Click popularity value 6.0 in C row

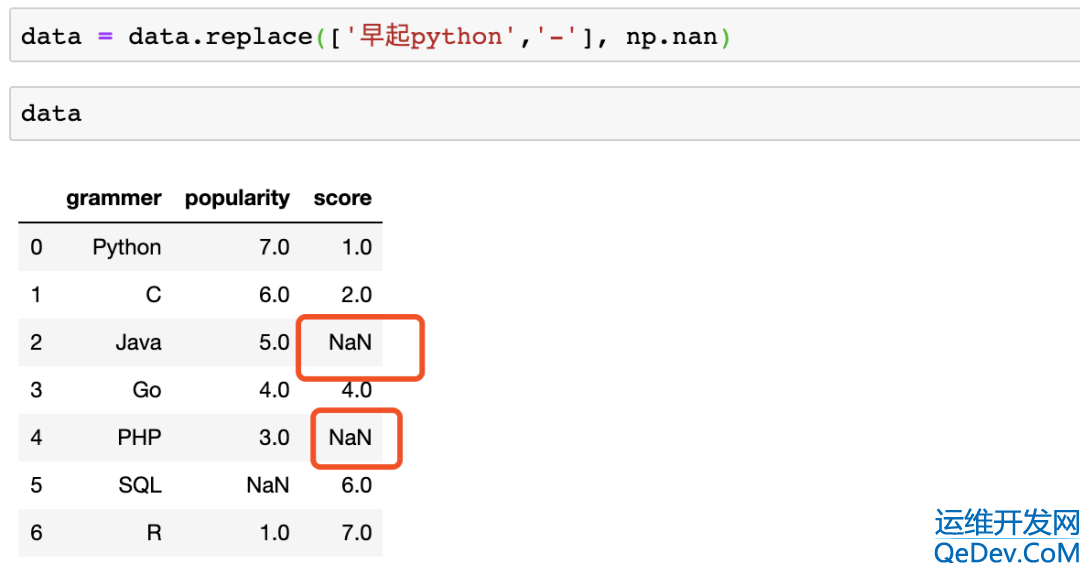click(x=274, y=295)
